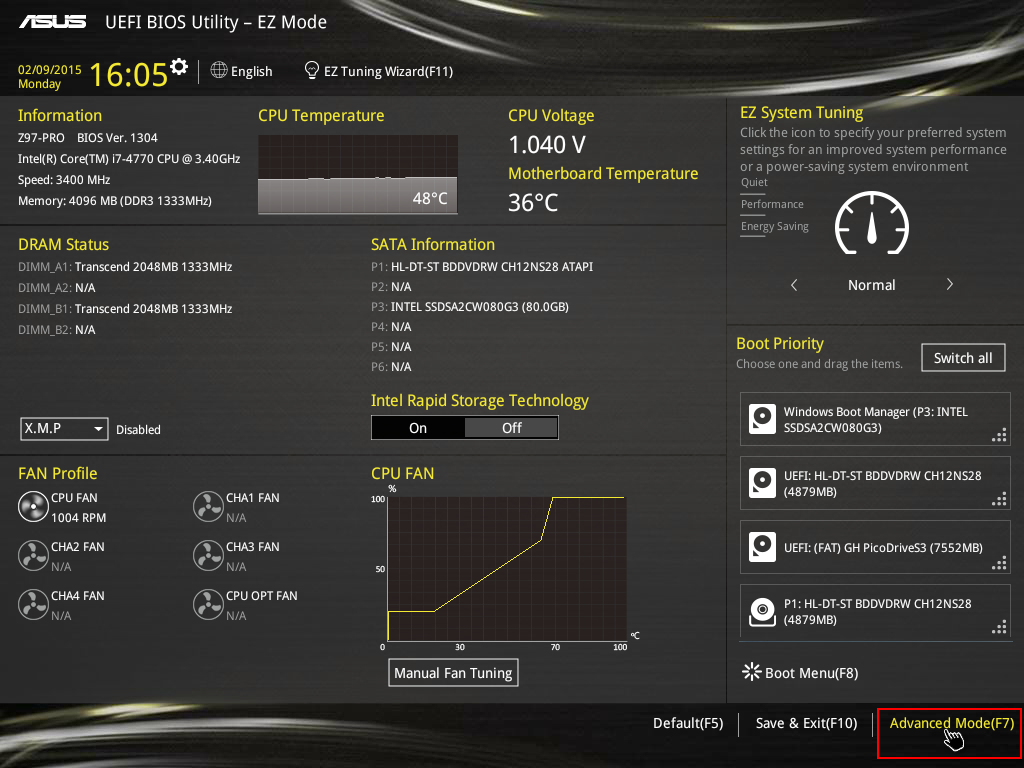Click DIMM_A1 Transcend 2048MB 1333MHz row

point(125,266)
